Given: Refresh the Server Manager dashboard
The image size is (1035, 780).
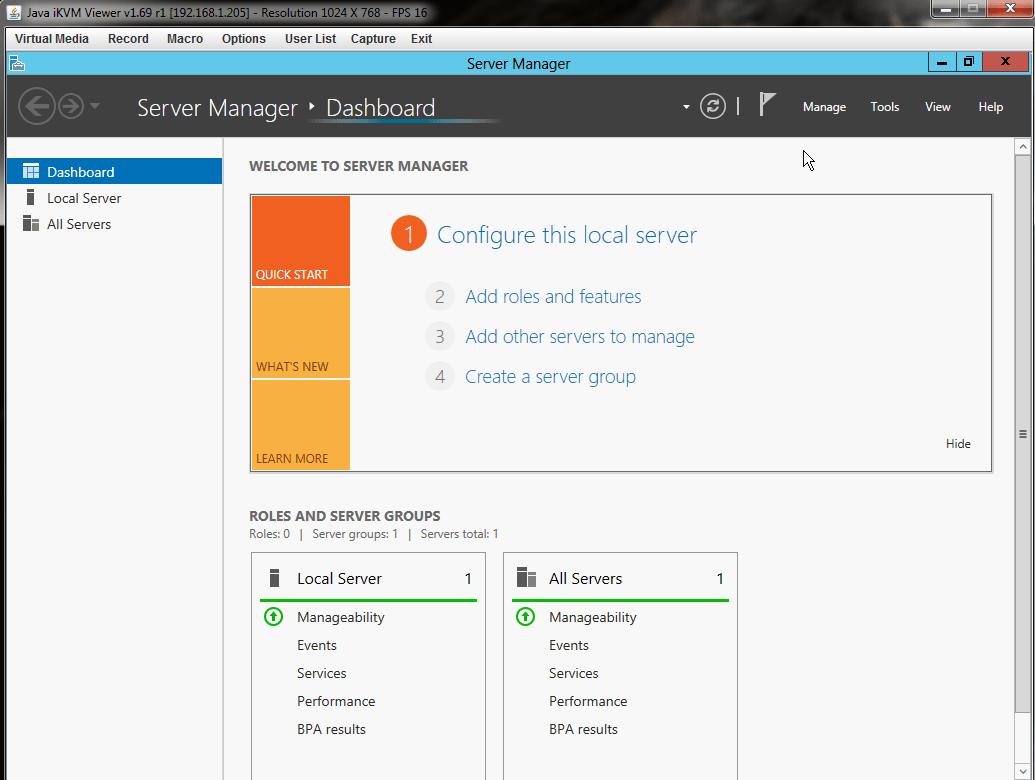Looking at the screenshot, I should click(712, 106).
